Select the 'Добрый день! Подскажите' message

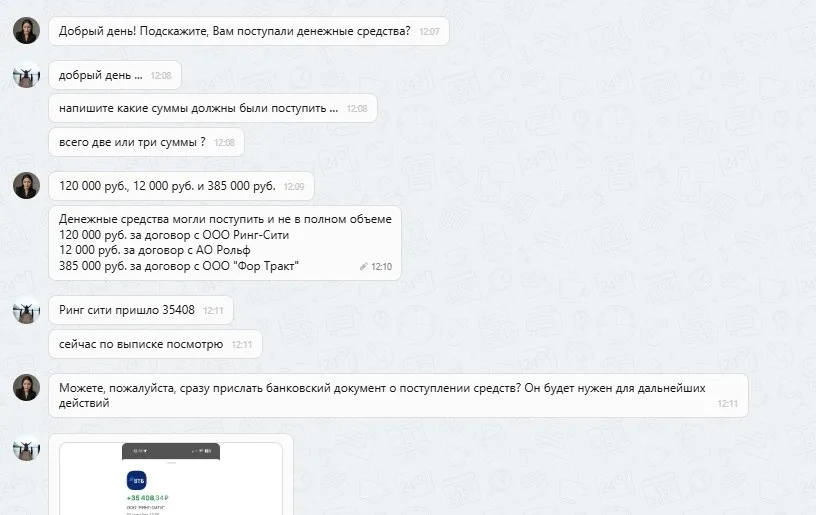click(249, 31)
